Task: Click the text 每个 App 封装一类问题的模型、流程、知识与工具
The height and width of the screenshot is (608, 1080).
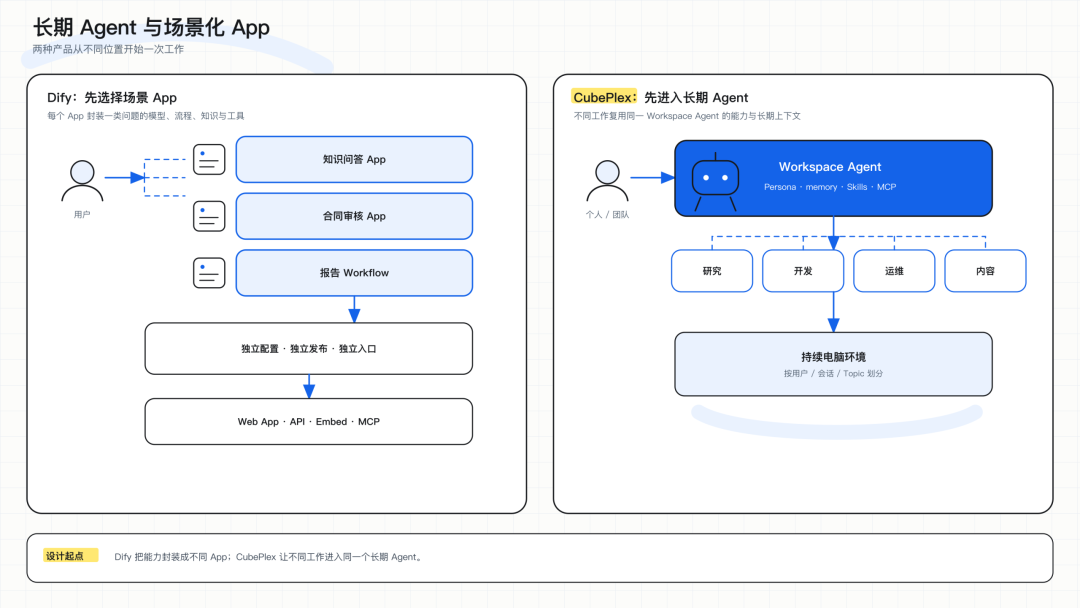Action: pyautogui.click(x=145, y=116)
